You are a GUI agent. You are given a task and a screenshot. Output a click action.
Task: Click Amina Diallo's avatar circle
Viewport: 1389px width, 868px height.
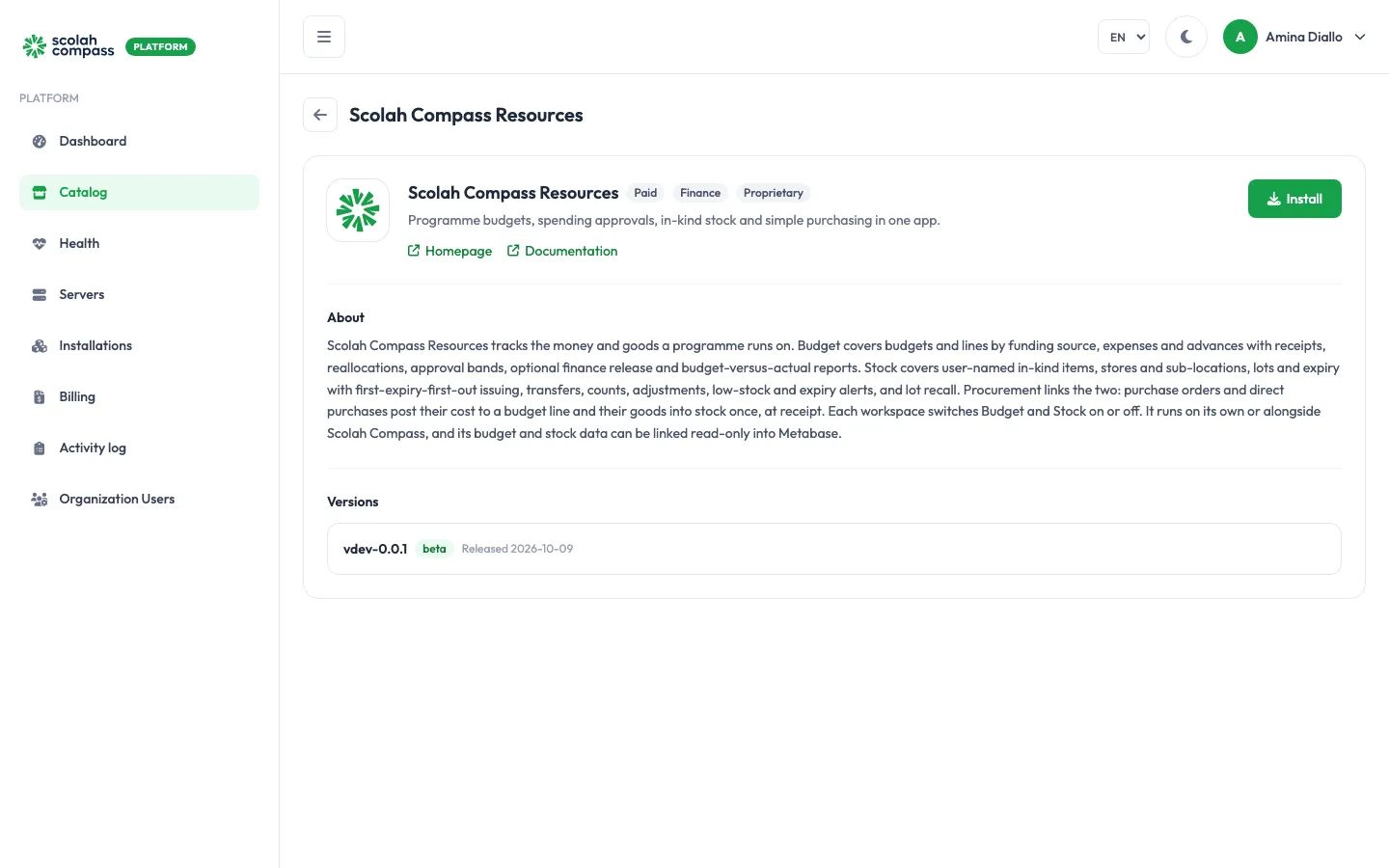[x=1240, y=37]
